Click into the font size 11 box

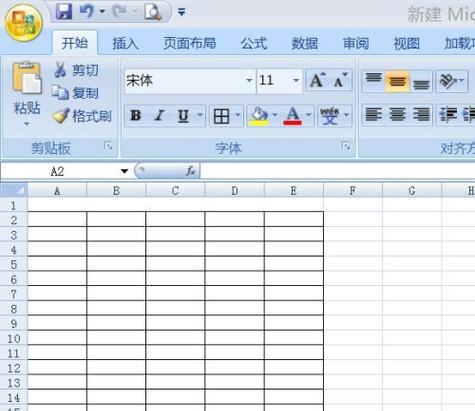(273, 80)
